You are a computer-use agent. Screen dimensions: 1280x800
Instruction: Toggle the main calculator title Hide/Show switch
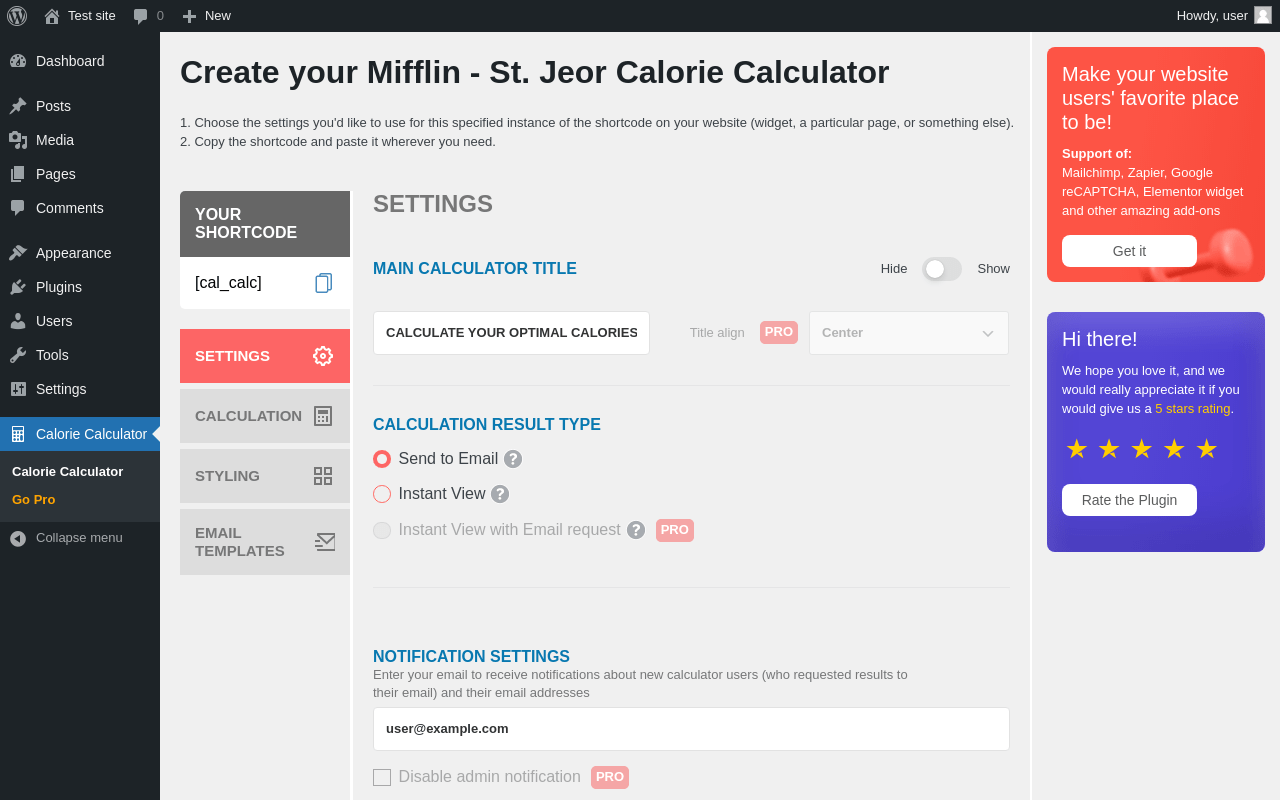[x=942, y=269]
